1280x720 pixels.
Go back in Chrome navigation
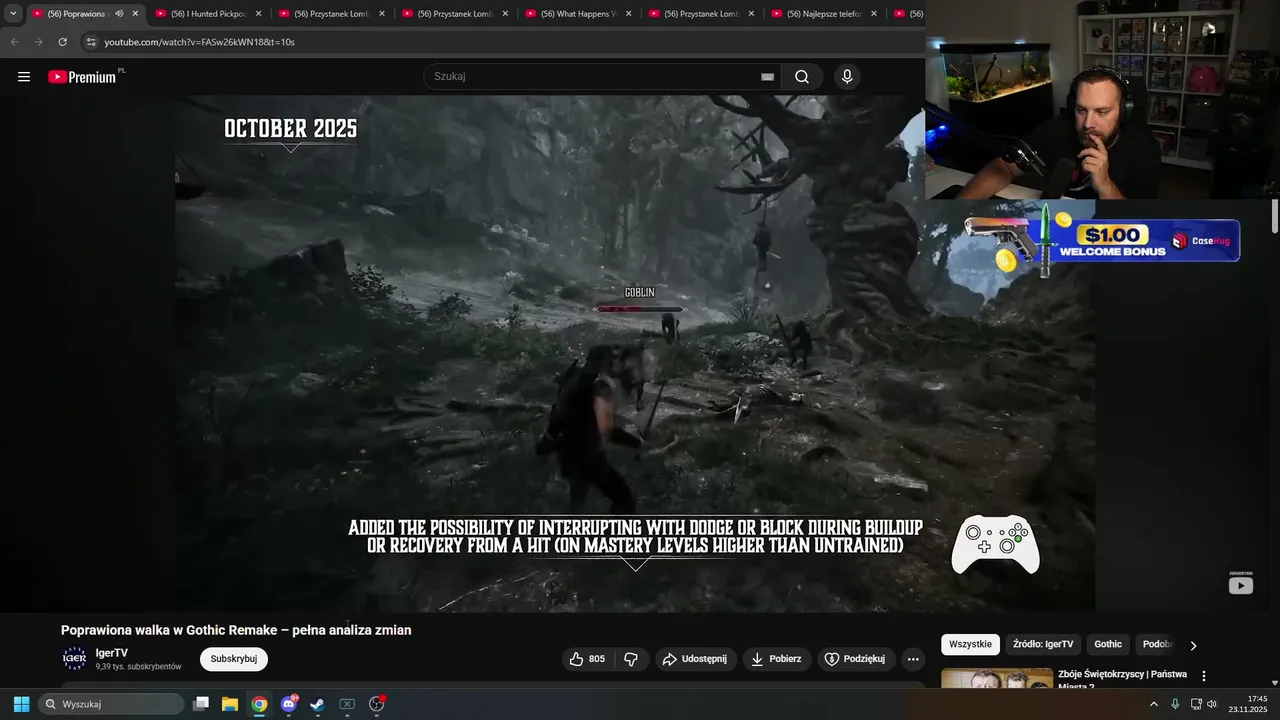click(x=14, y=42)
